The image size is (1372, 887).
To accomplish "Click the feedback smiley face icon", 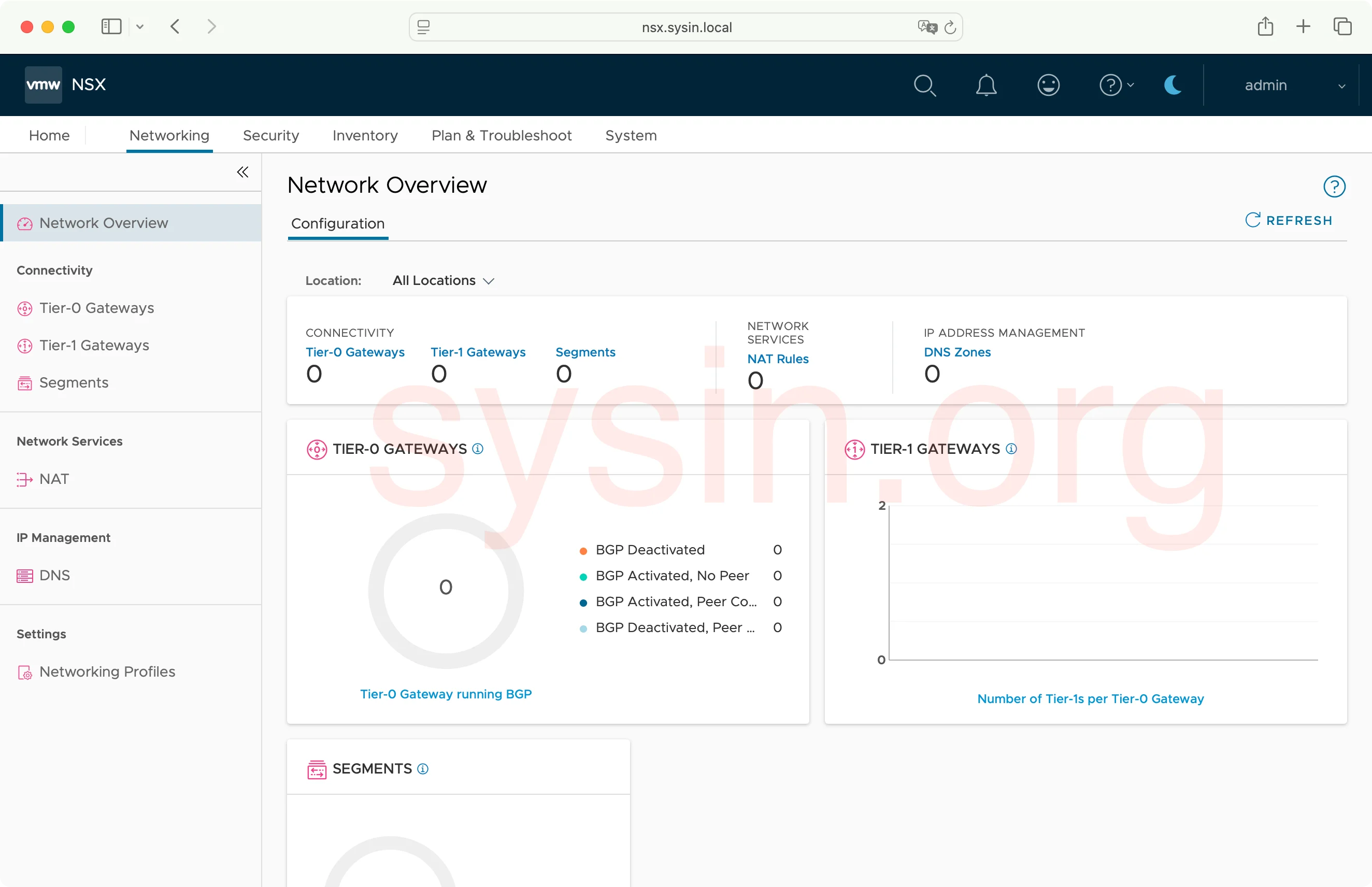I will coord(1048,85).
